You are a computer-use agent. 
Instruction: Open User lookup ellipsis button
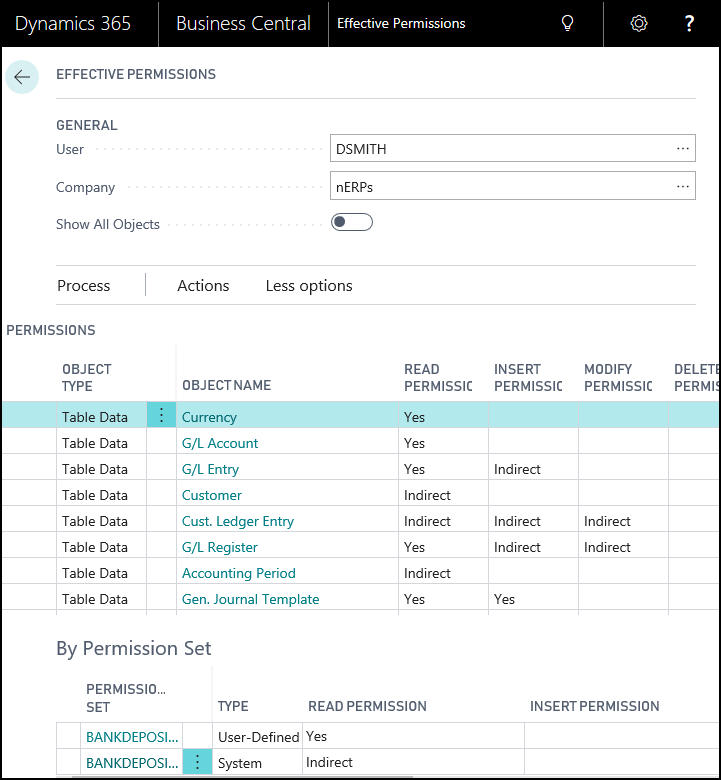click(683, 148)
